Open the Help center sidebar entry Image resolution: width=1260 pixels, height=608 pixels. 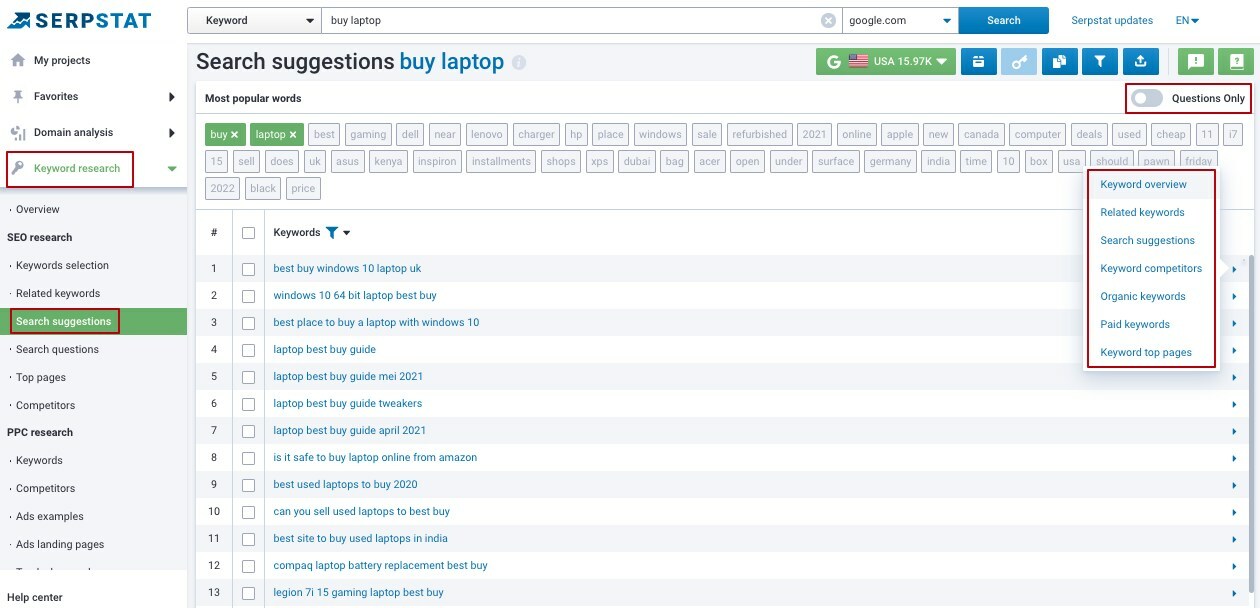click(x=35, y=597)
